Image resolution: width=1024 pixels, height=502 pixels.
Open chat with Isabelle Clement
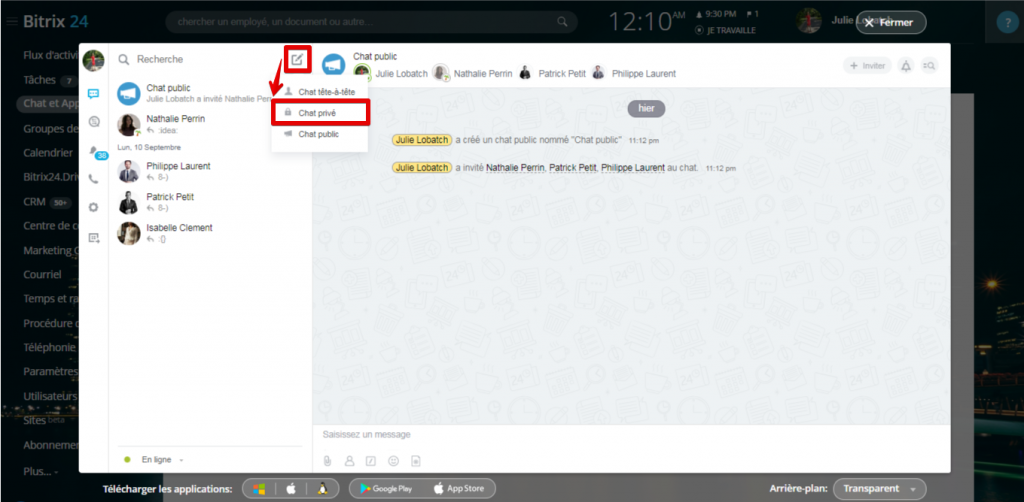[209, 233]
